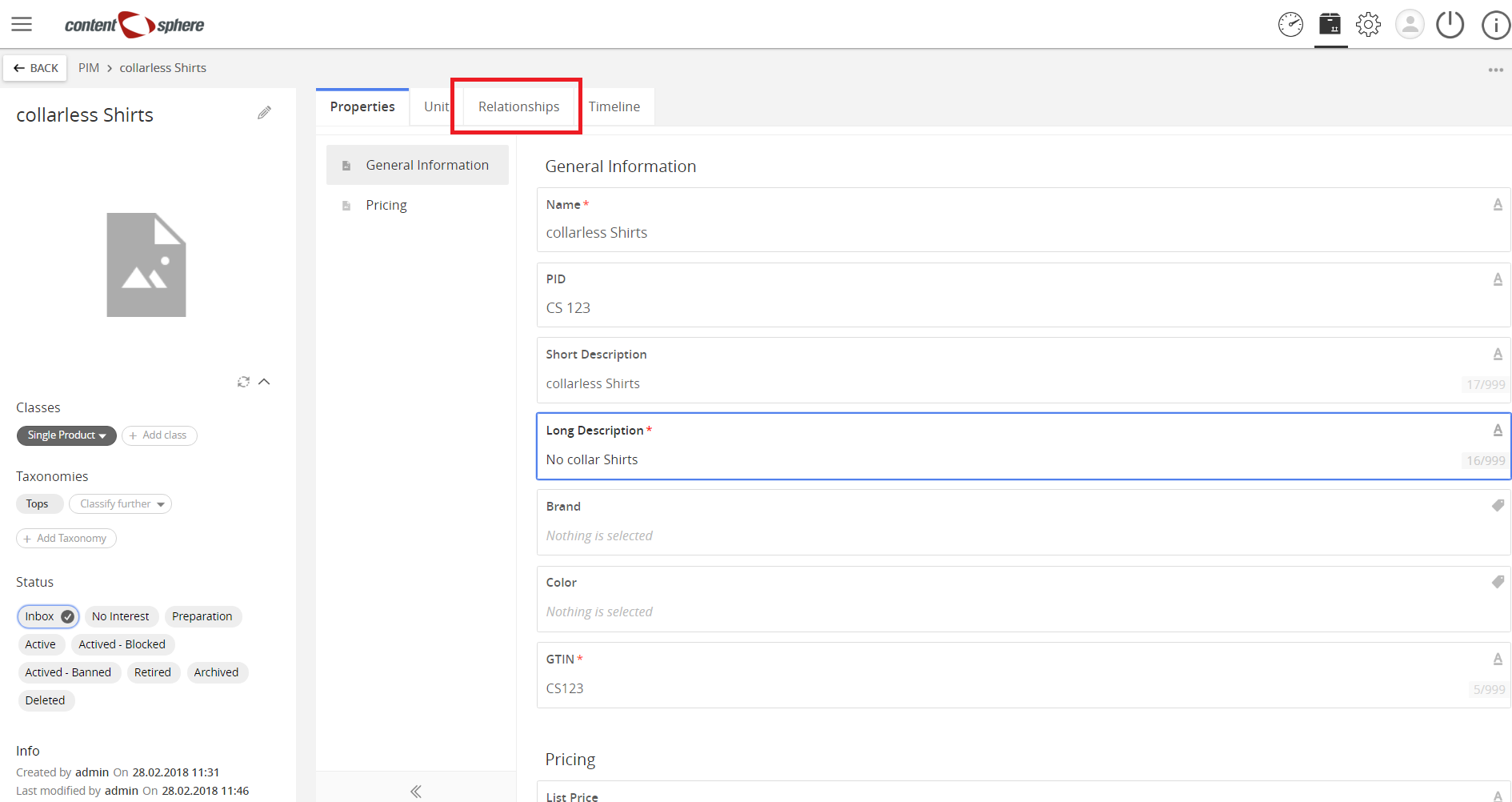Click the collarless Shirts breadcrumb
Image resolution: width=1512 pixels, height=802 pixels.
pos(163,68)
